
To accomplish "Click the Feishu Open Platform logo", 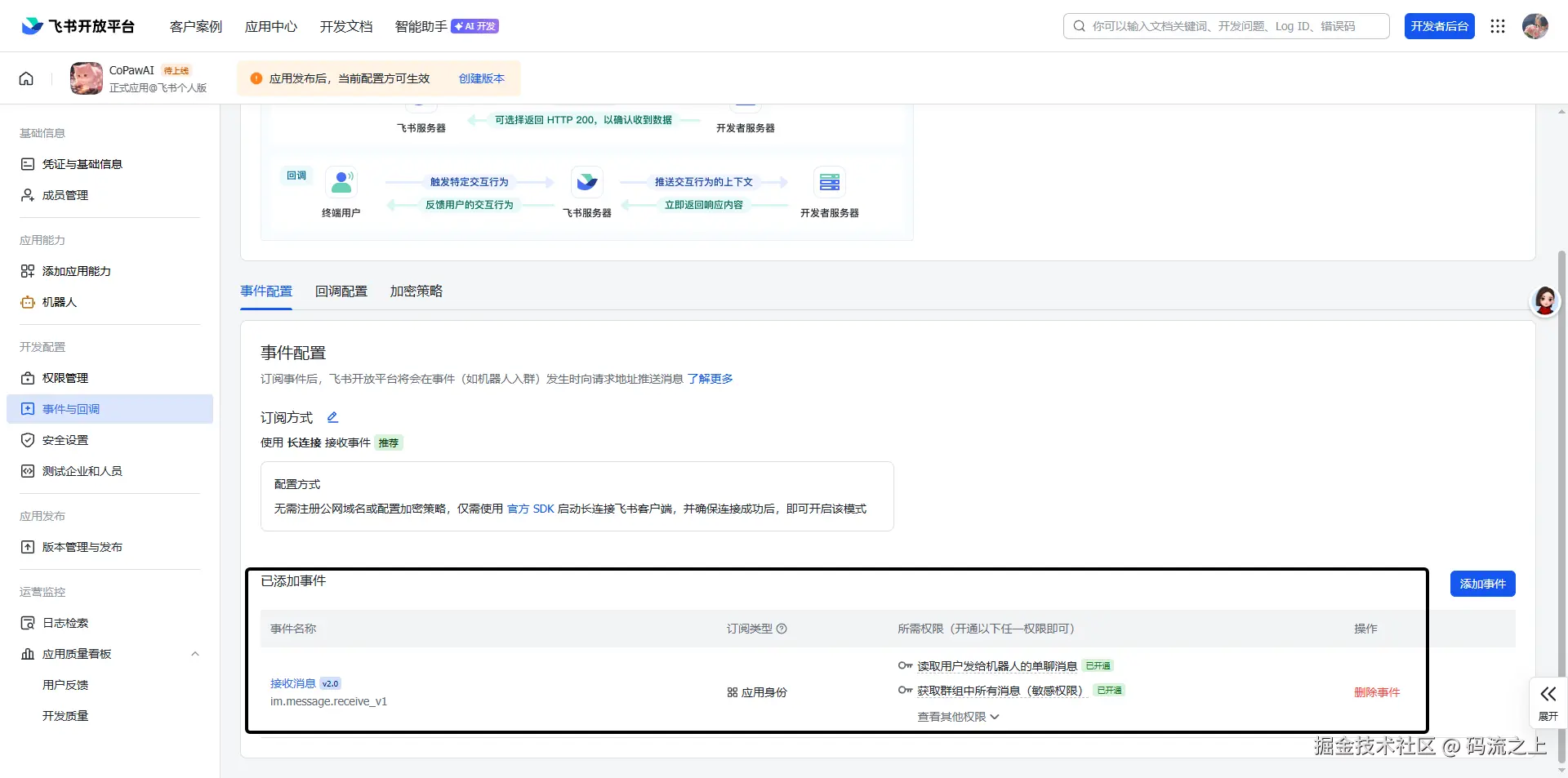I will coord(78,26).
